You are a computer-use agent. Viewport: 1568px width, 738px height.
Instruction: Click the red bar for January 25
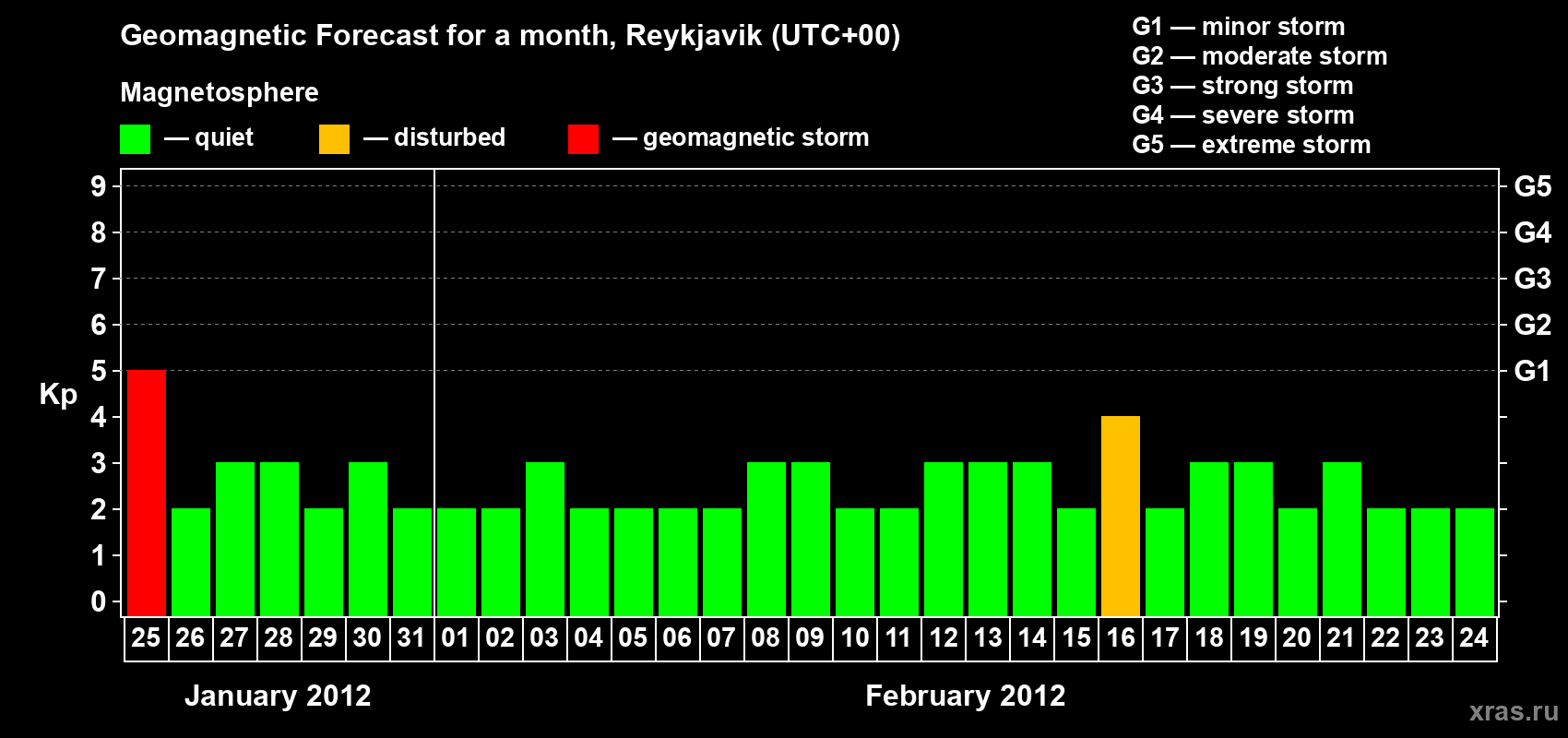tap(147, 493)
